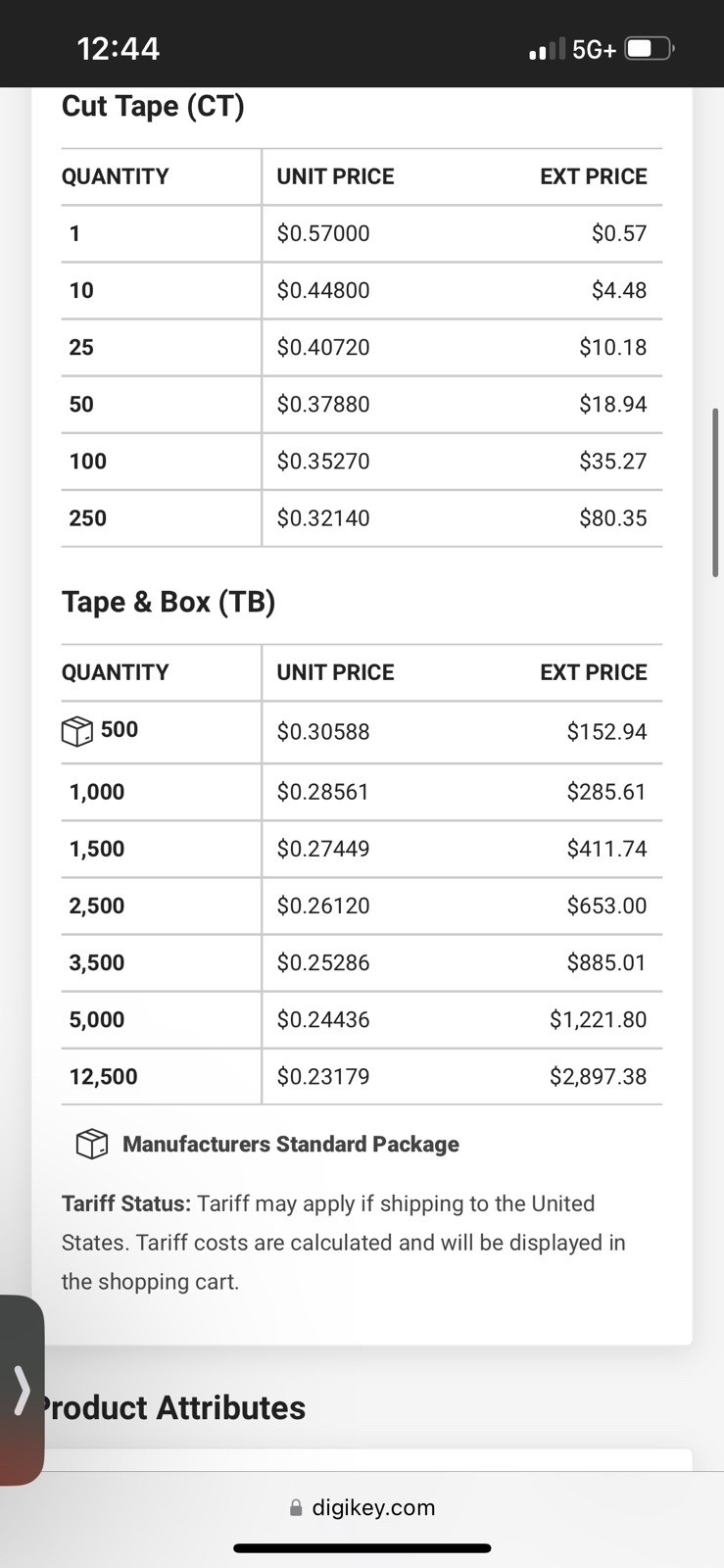
Task: Click the page scrollbar on the right edge
Action: (x=716, y=493)
